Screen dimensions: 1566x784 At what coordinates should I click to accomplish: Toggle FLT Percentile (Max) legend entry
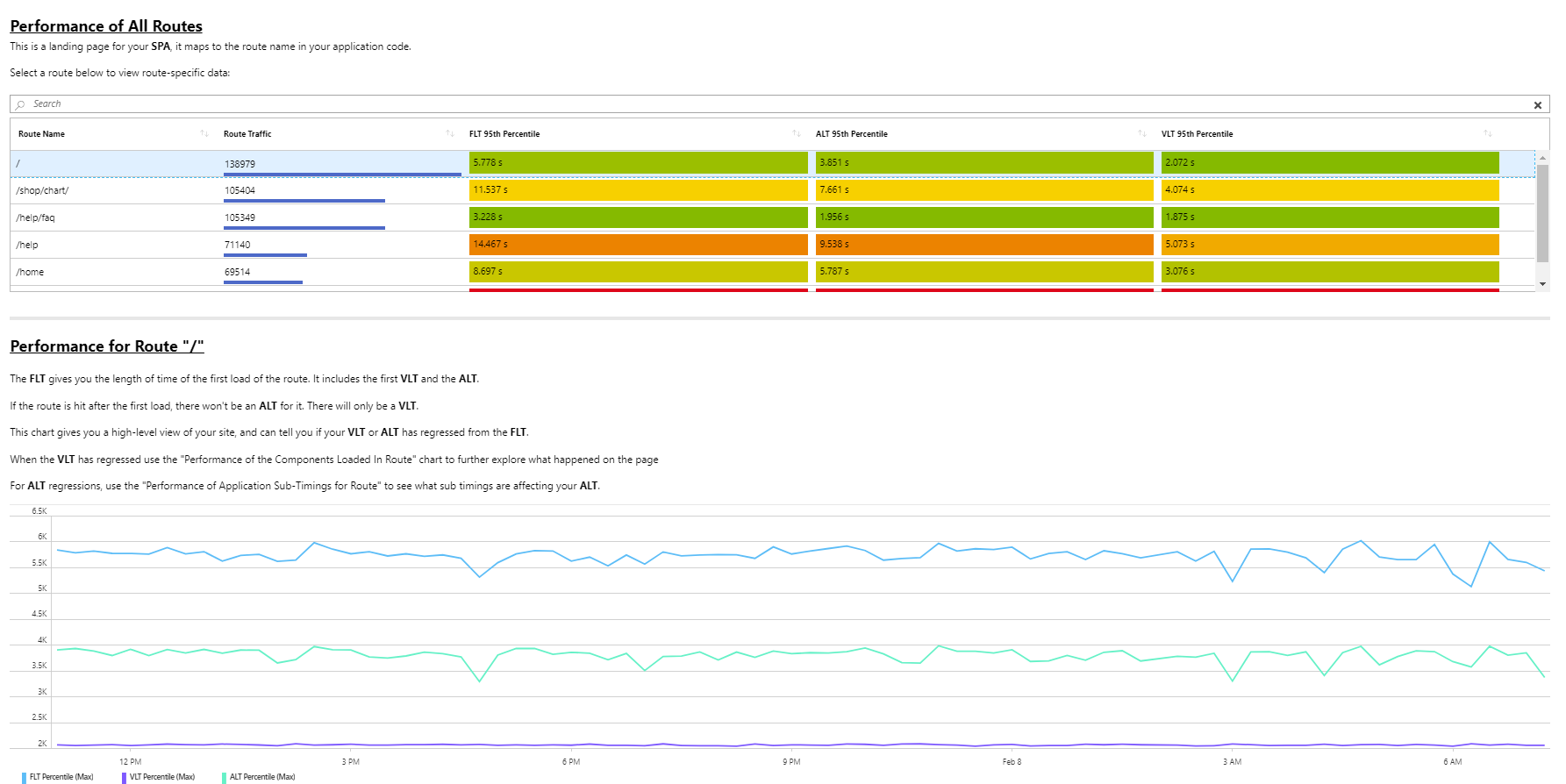[58, 777]
